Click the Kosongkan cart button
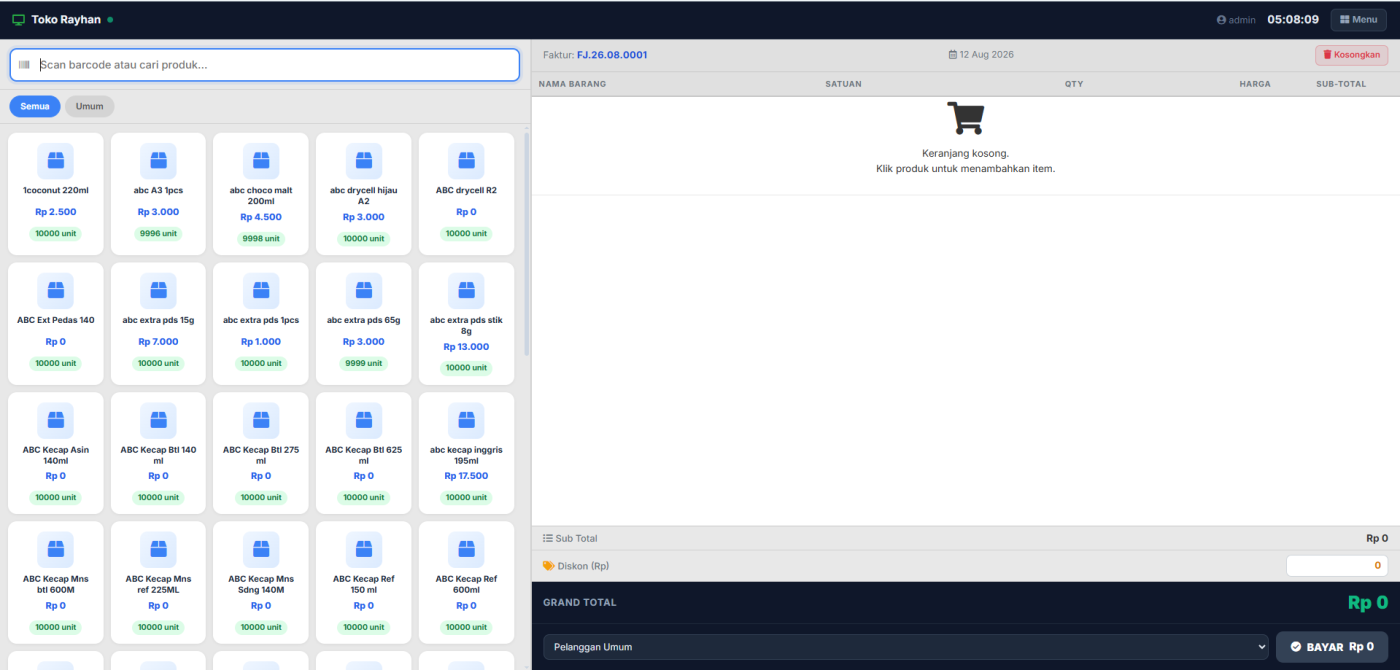Viewport: 1400px width, 670px height. [x=1351, y=55]
